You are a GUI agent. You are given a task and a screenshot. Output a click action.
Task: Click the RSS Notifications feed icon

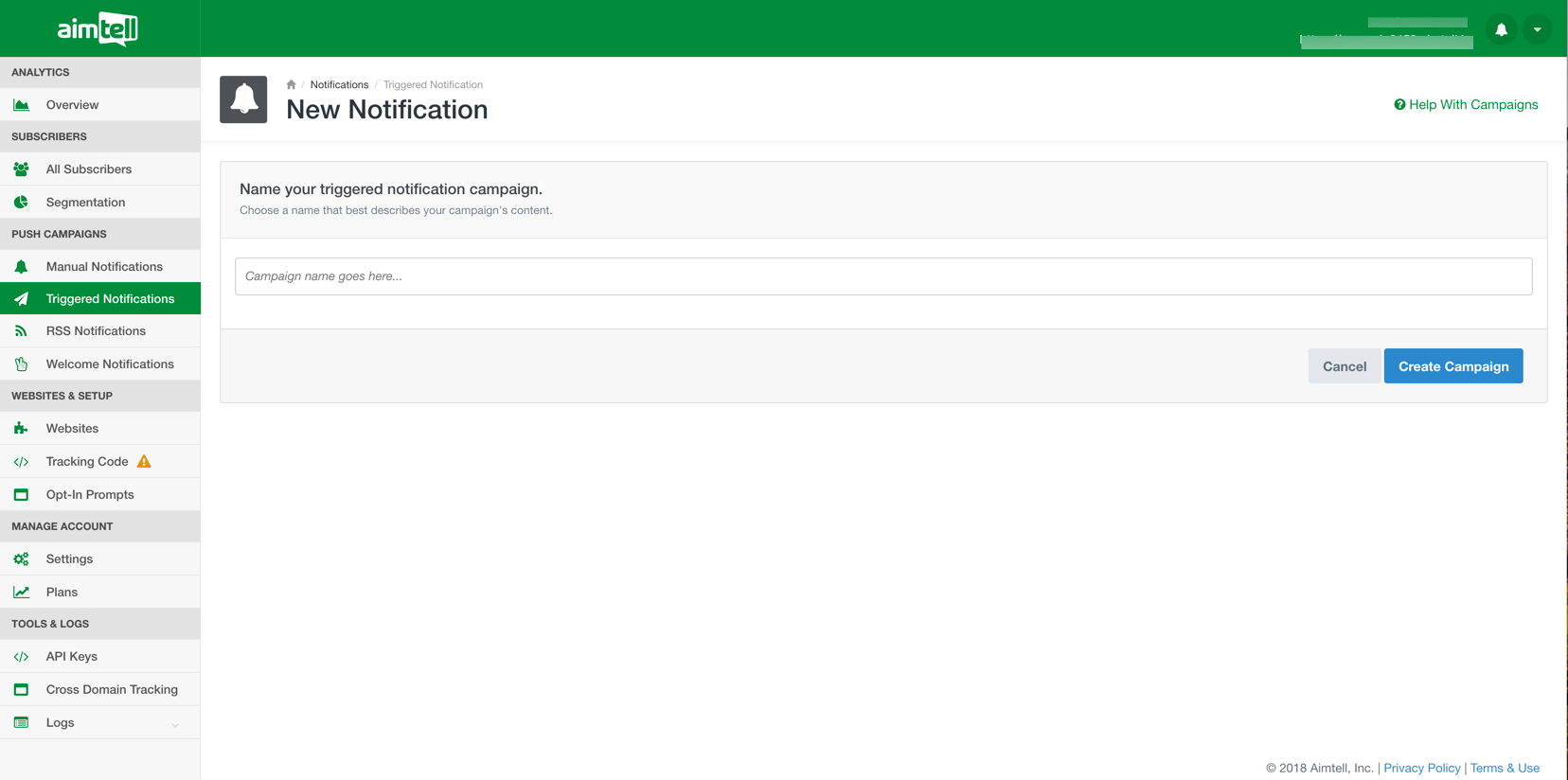coord(21,331)
